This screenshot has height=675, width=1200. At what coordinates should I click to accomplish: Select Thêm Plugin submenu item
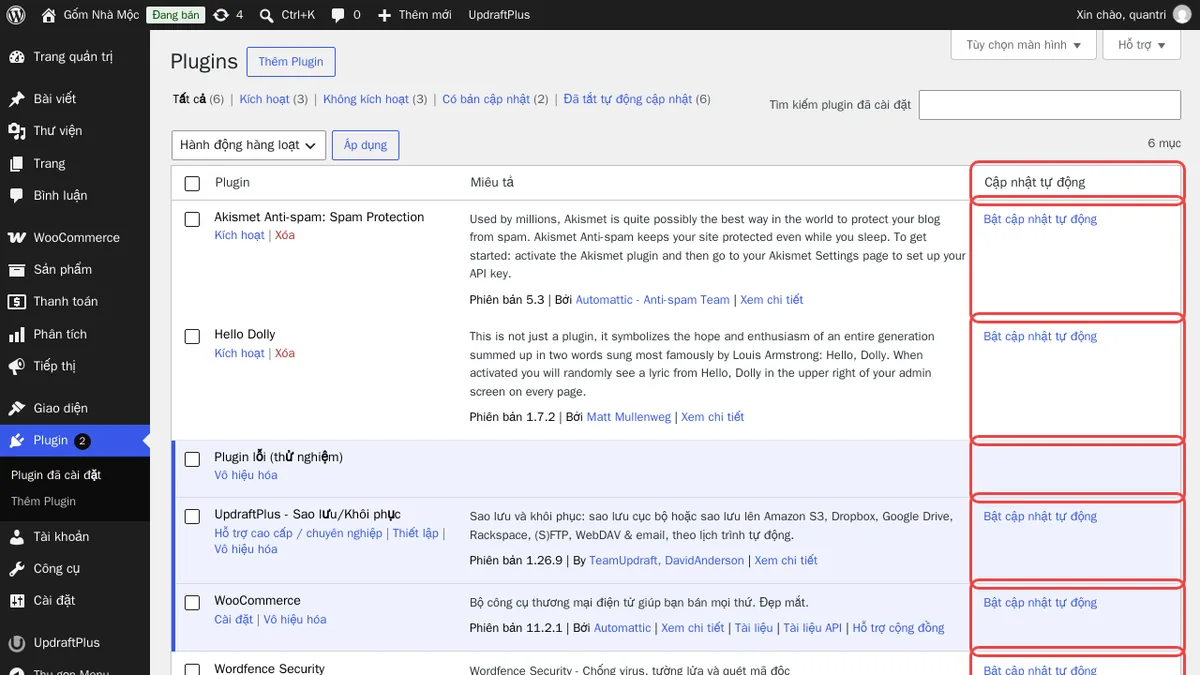(x=43, y=501)
